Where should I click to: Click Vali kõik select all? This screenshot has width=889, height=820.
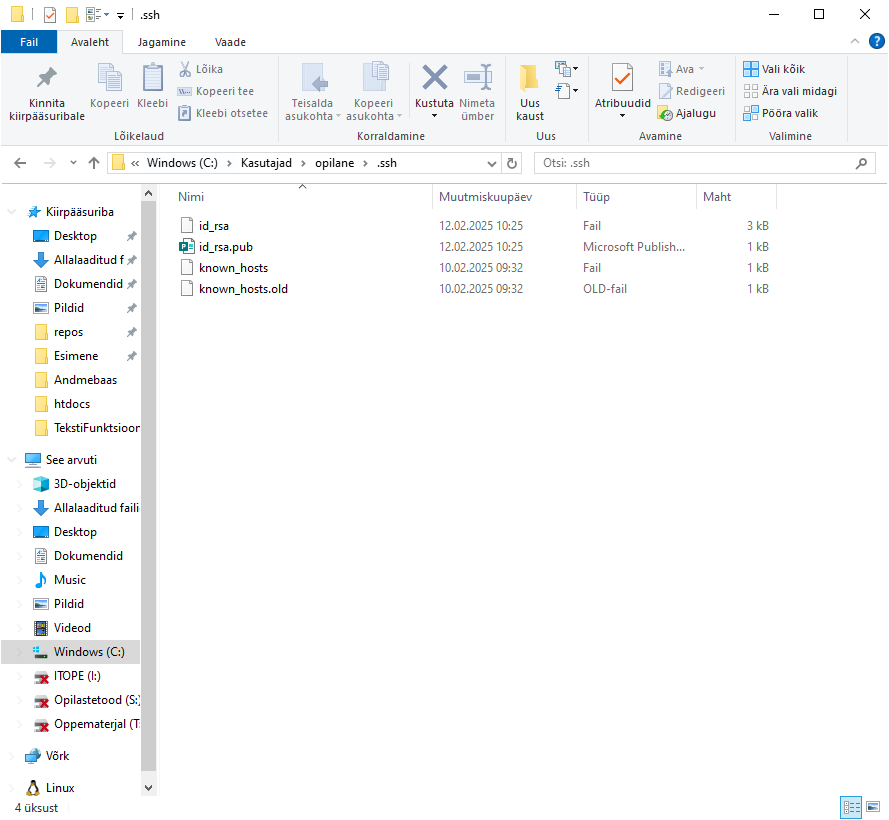pos(774,69)
